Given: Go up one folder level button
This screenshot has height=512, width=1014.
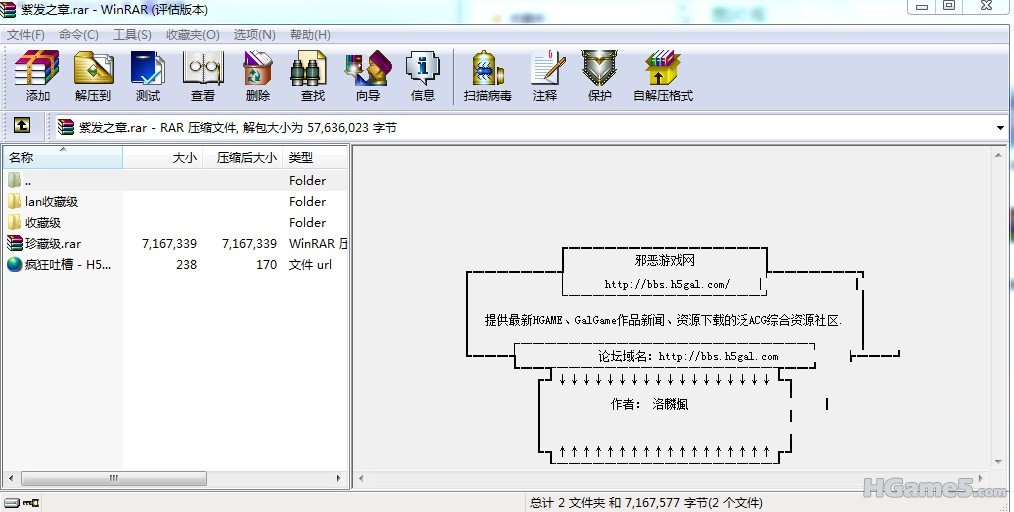Looking at the screenshot, I should click(22, 126).
